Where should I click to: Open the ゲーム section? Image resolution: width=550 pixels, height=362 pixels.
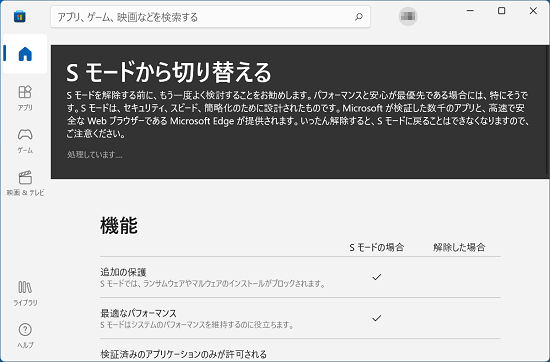click(x=25, y=141)
